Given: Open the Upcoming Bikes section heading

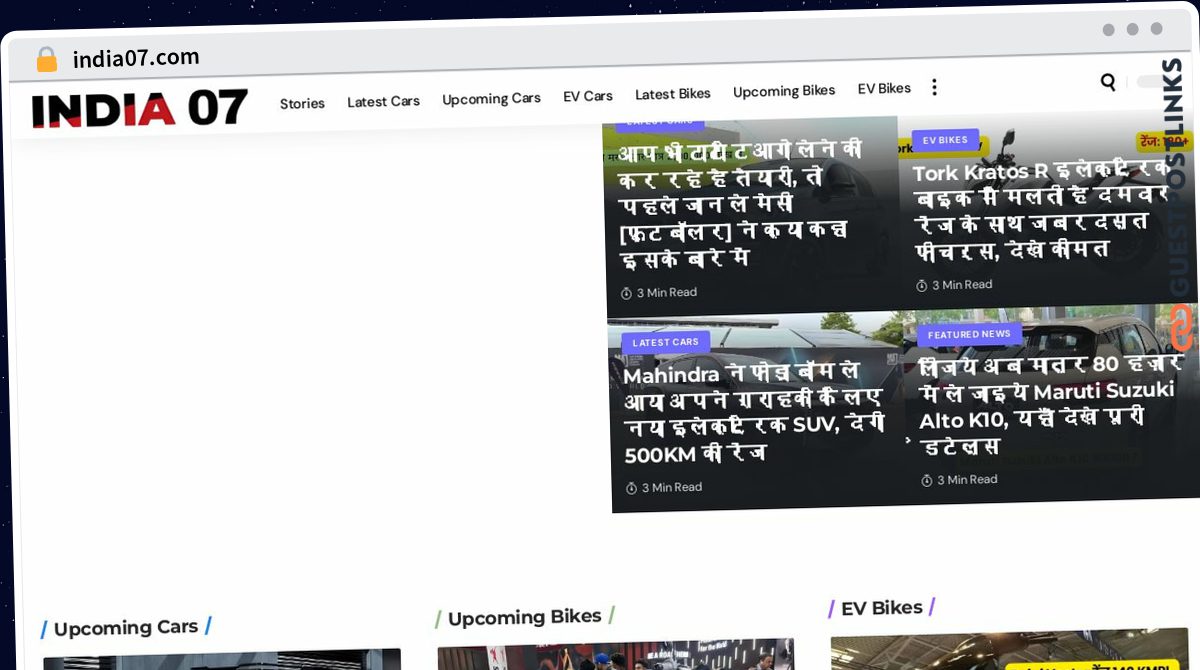Looking at the screenshot, I should coord(524,618).
